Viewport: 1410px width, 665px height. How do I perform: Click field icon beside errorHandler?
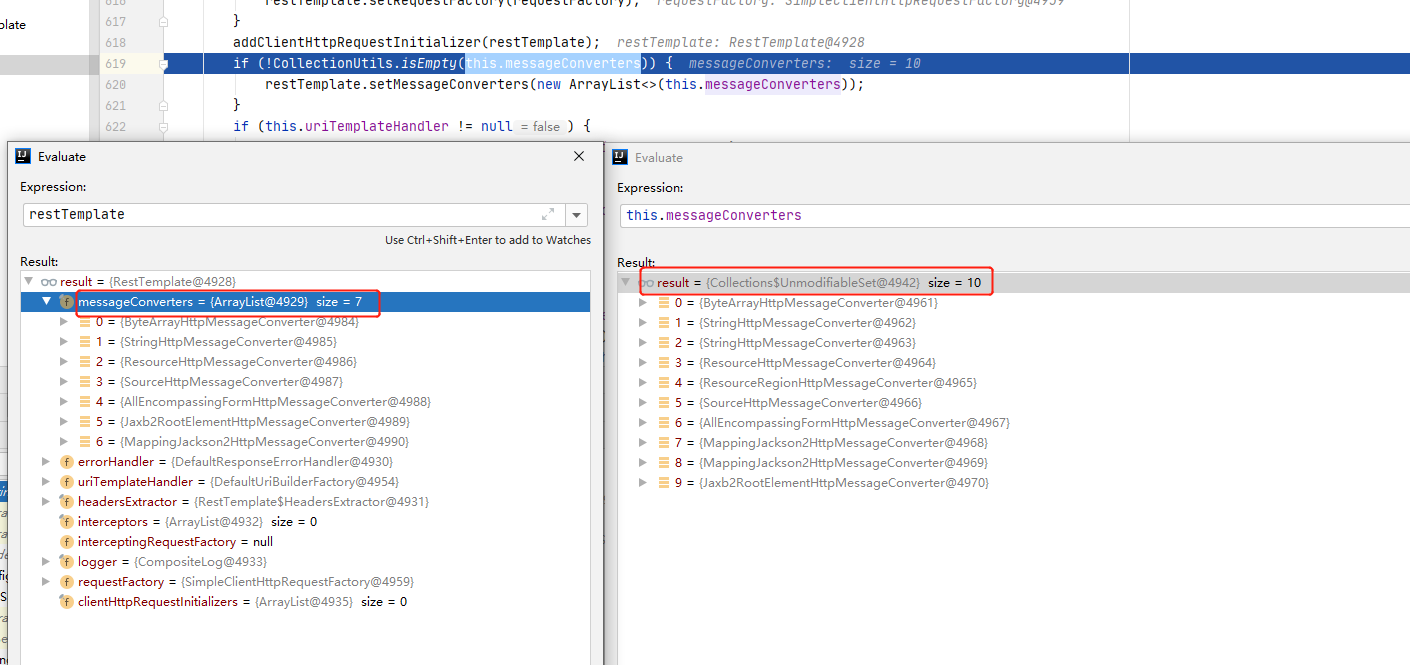[x=67, y=462]
